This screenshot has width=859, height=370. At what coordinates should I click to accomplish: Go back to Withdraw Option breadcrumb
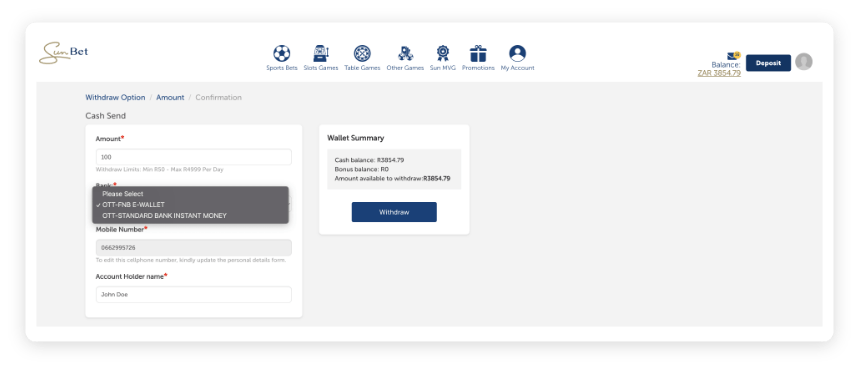tap(115, 97)
